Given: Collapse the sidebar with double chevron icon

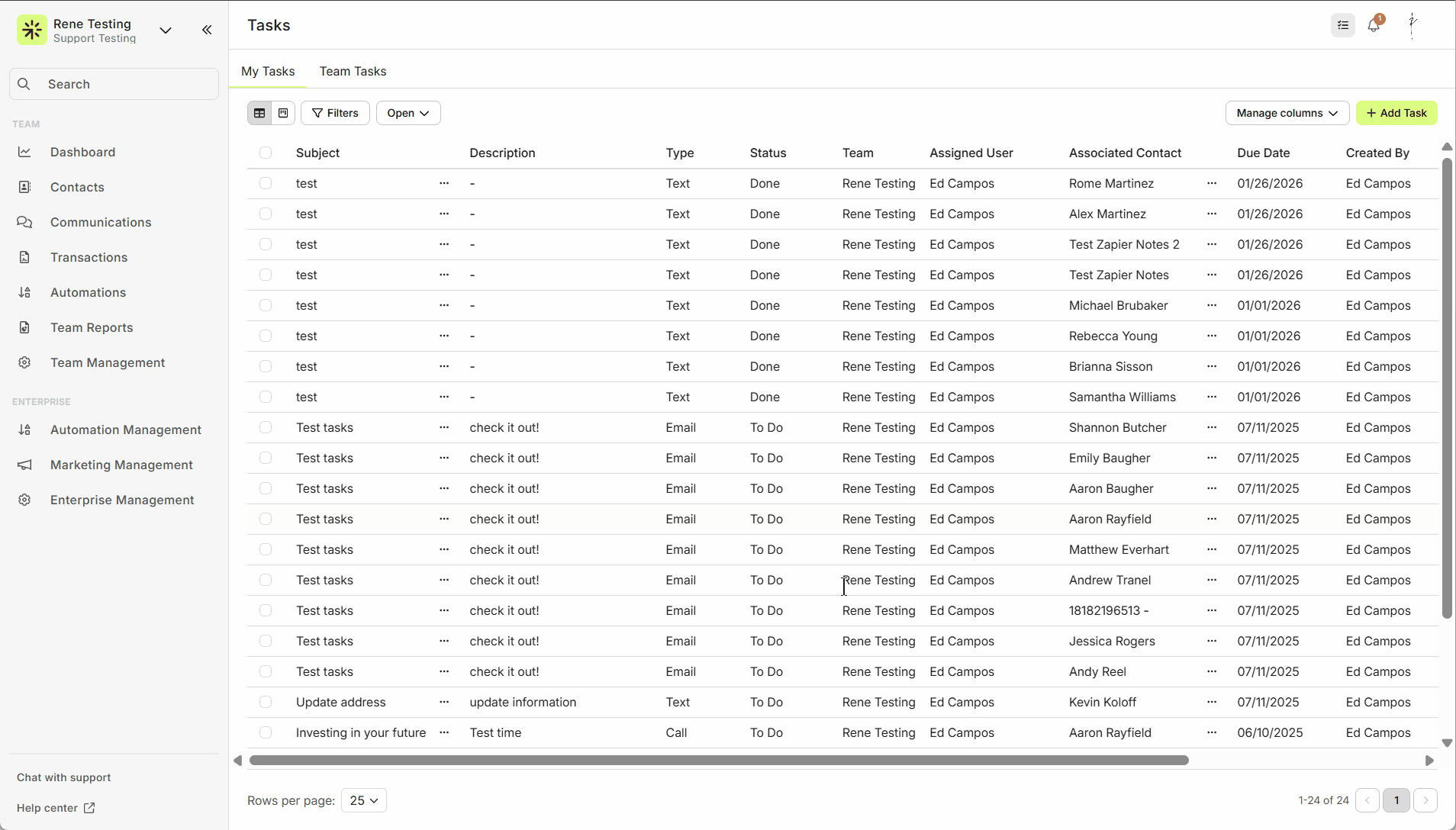Looking at the screenshot, I should 207,30.
